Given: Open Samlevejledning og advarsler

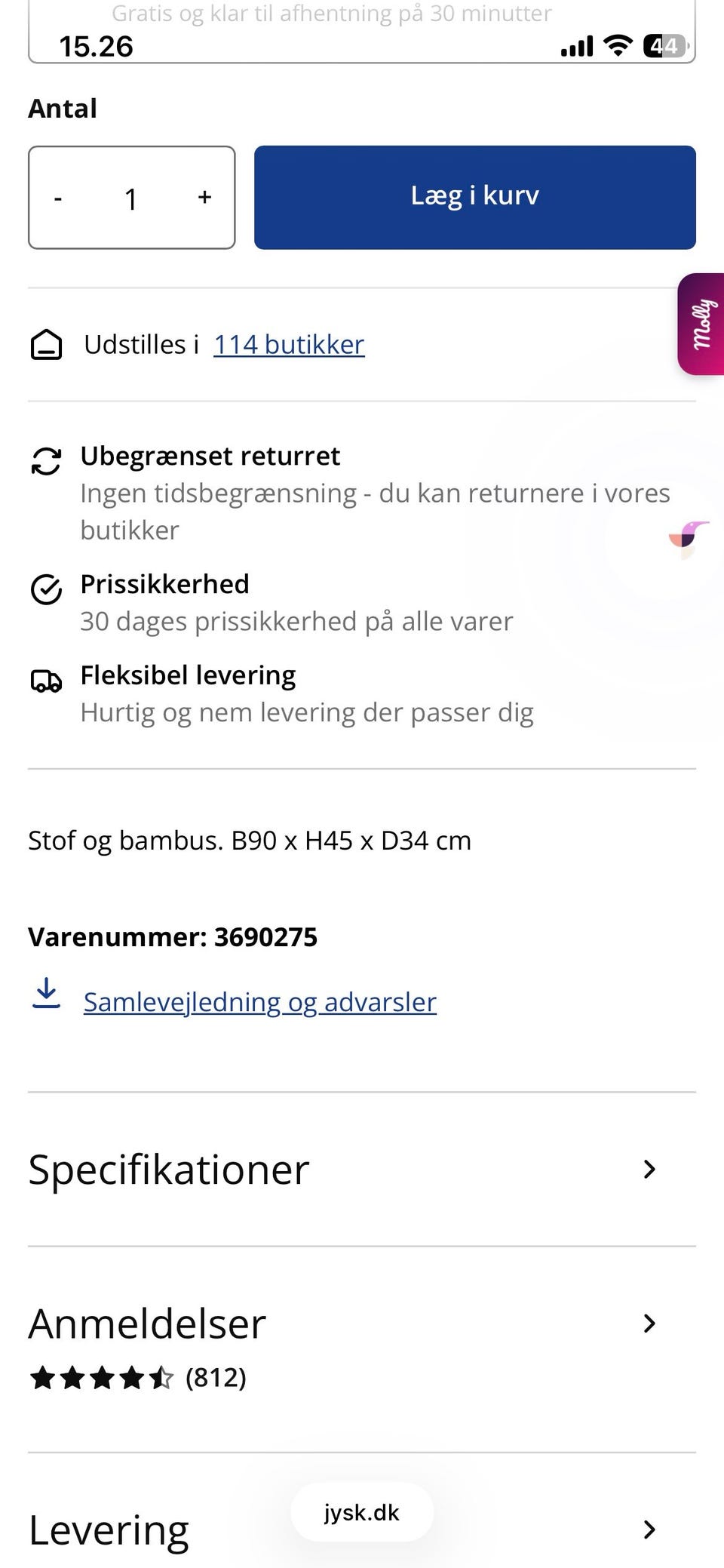Looking at the screenshot, I should (259, 1001).
